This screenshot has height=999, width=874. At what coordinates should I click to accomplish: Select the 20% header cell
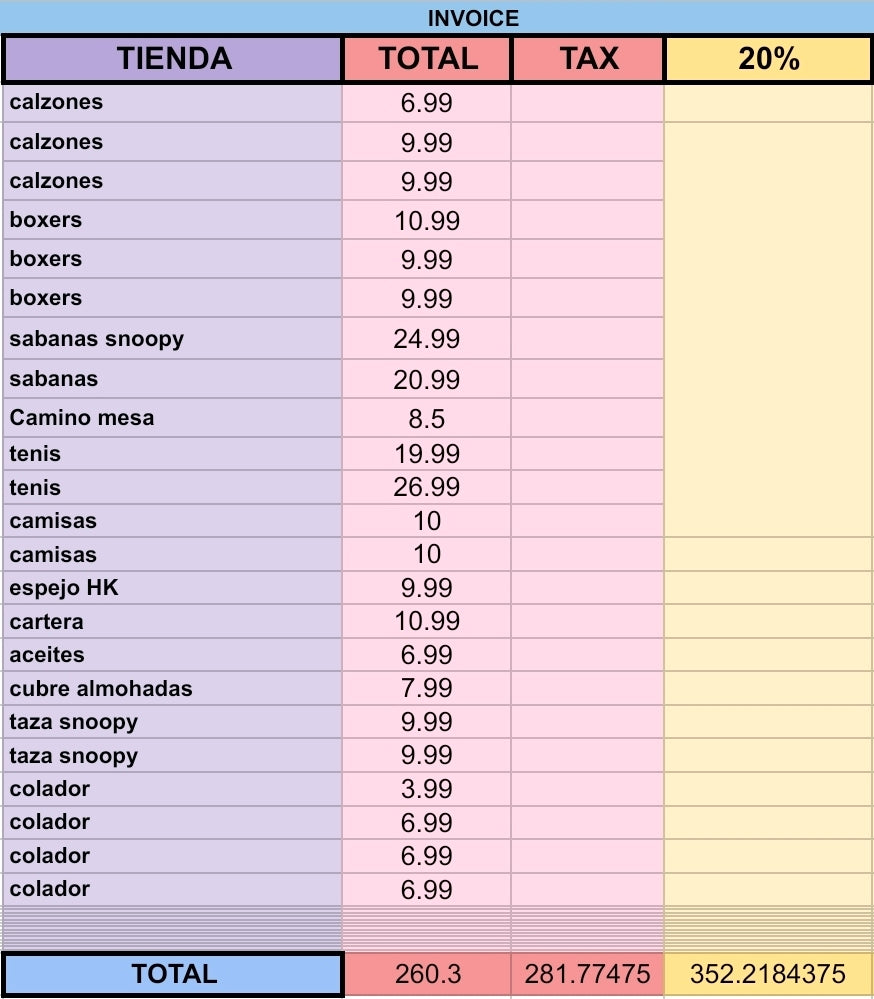pos(768,59)
